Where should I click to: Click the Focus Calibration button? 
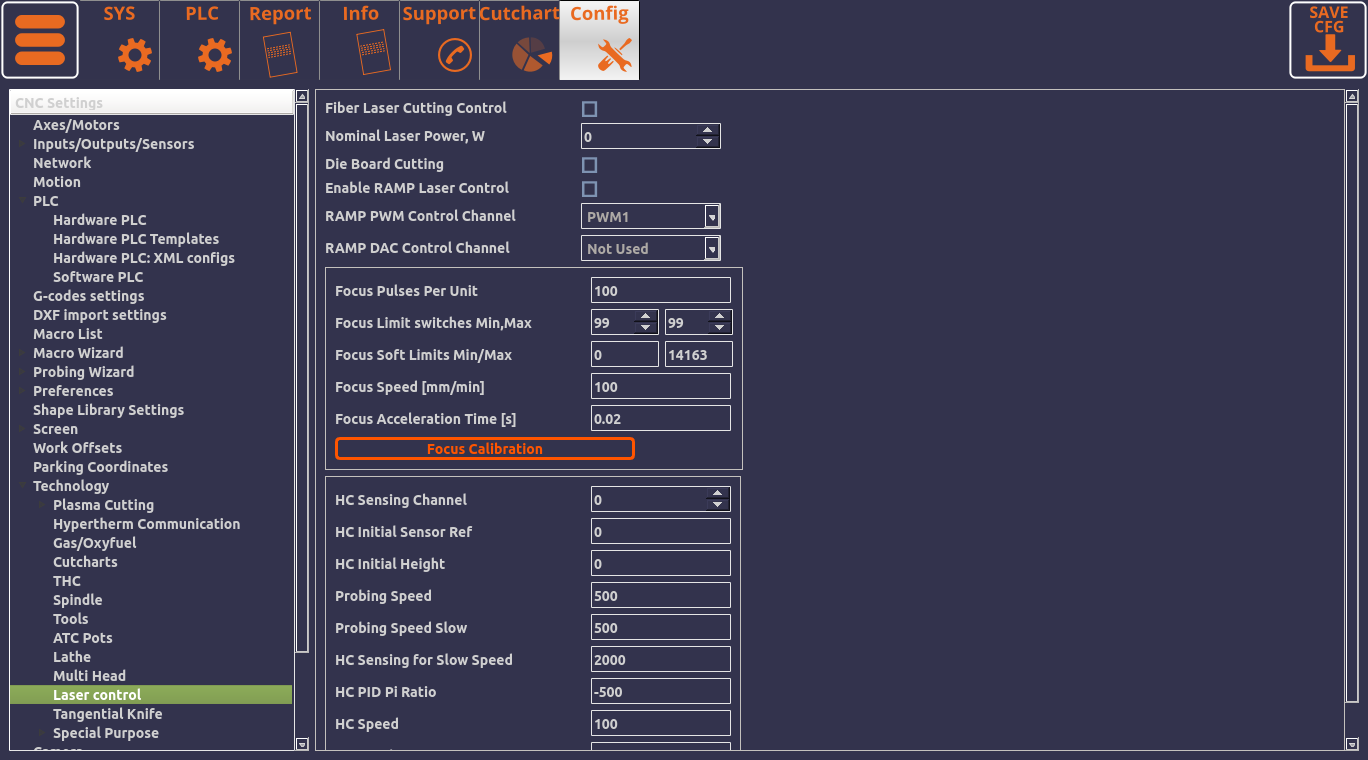485,449
